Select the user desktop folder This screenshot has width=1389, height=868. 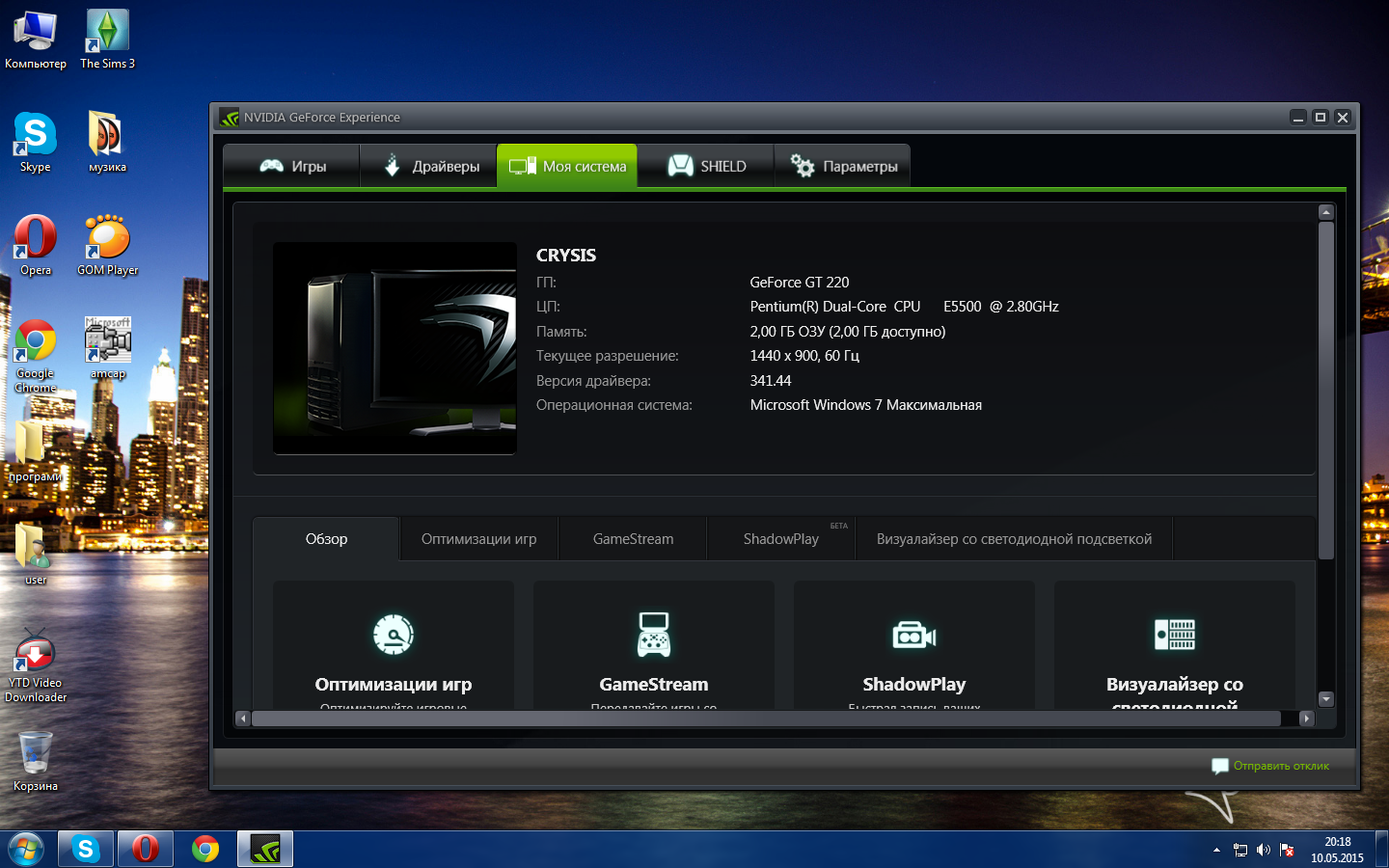pos(36,555)
